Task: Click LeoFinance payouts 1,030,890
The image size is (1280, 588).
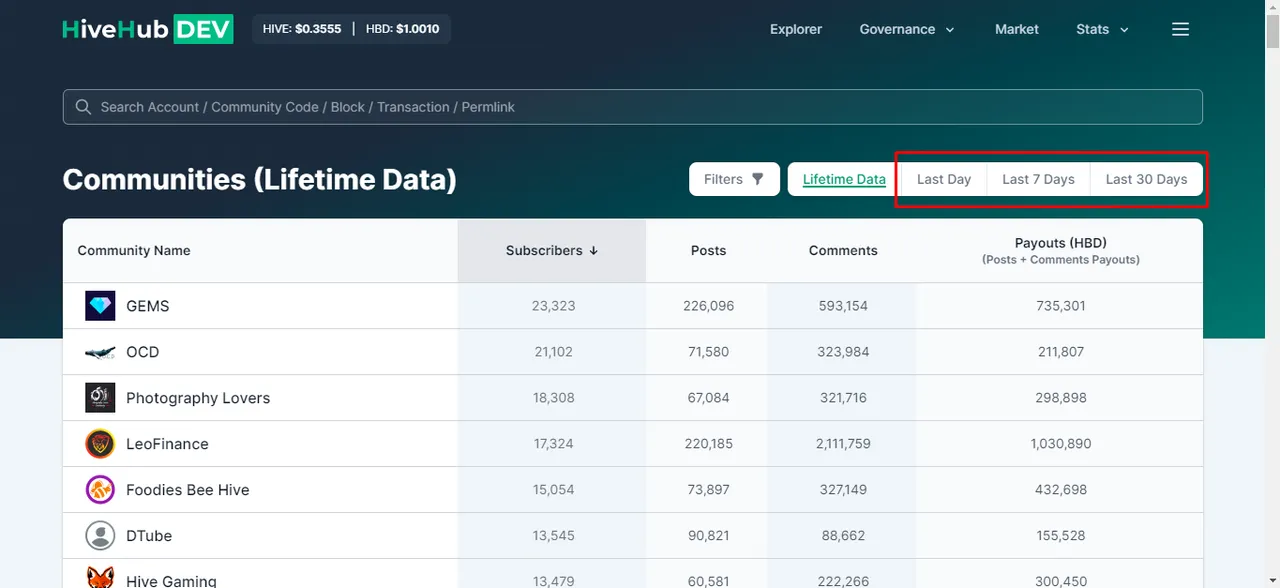Action: pos(1061,444)
